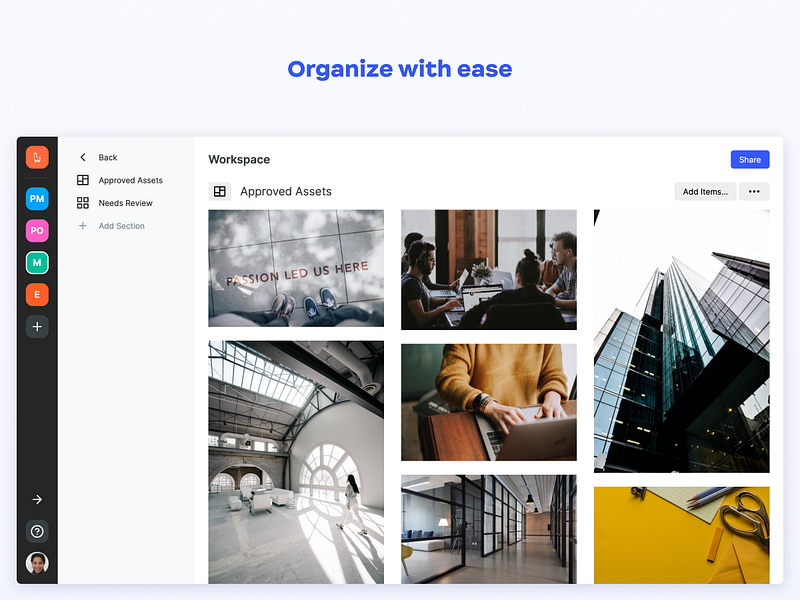The height and width of the screenshot is (600, 800).
Task: Switch to the PO workspace avatar
Action: coord(37,231)
